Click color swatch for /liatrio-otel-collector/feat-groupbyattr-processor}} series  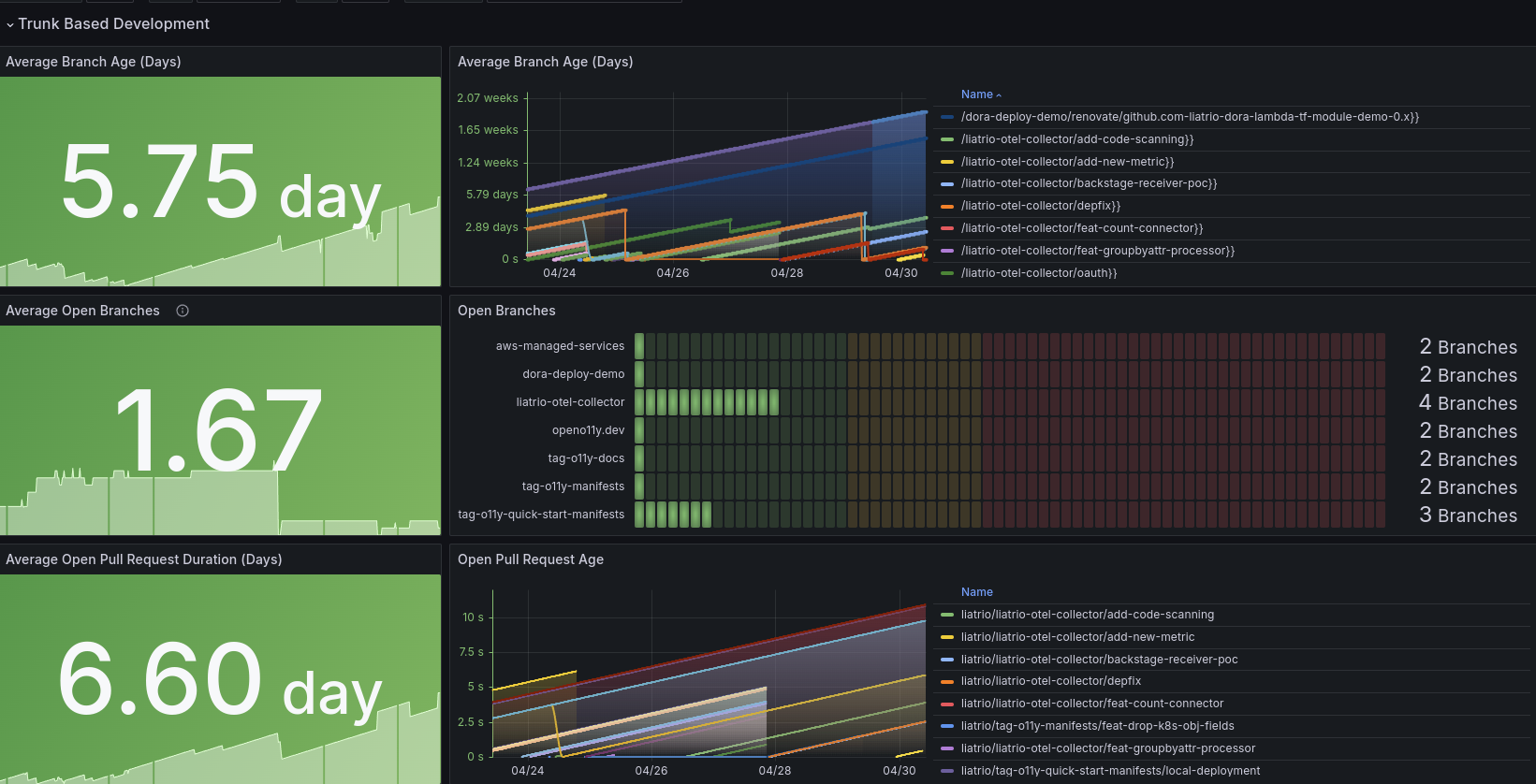(947, 251)
